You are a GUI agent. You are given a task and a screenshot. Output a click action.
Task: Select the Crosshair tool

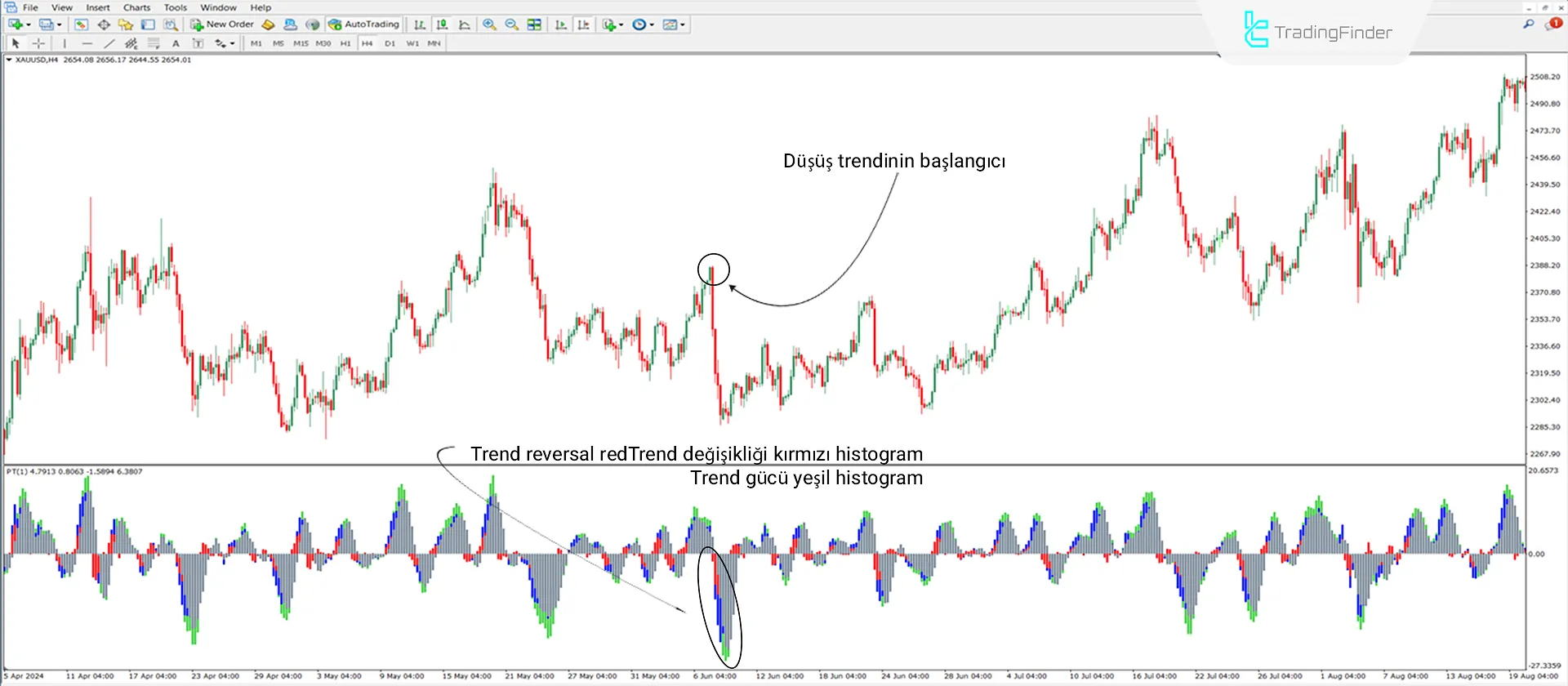click(x=38, y=43)
